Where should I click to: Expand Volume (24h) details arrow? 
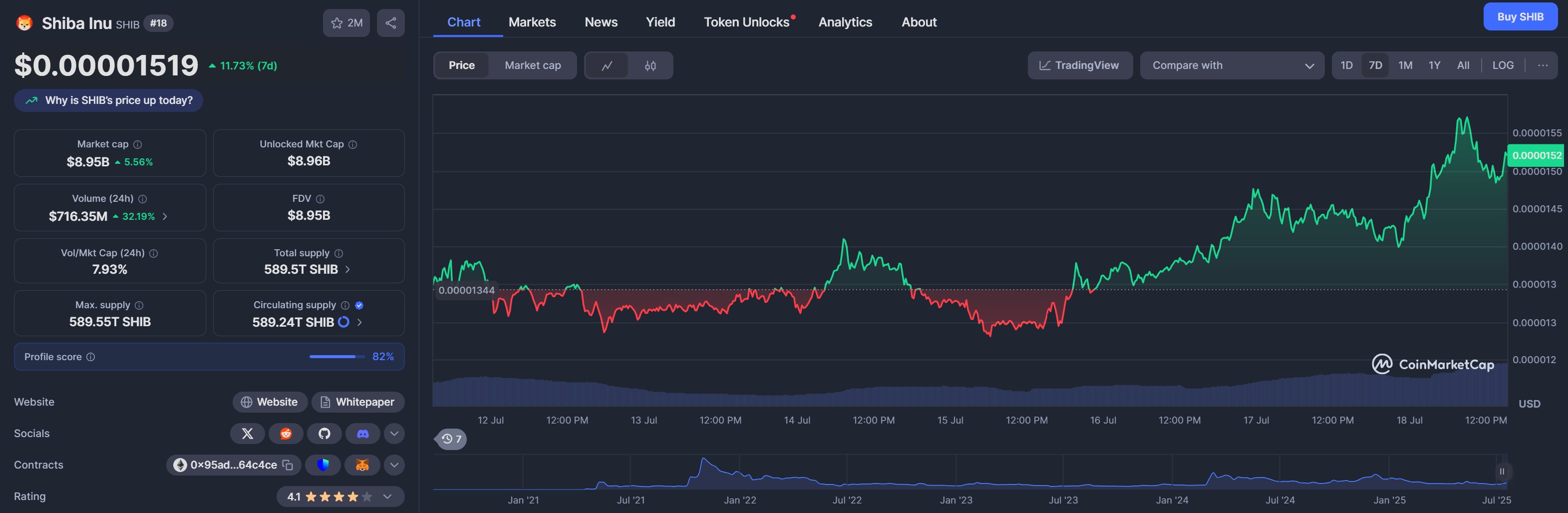pos(164,216)
